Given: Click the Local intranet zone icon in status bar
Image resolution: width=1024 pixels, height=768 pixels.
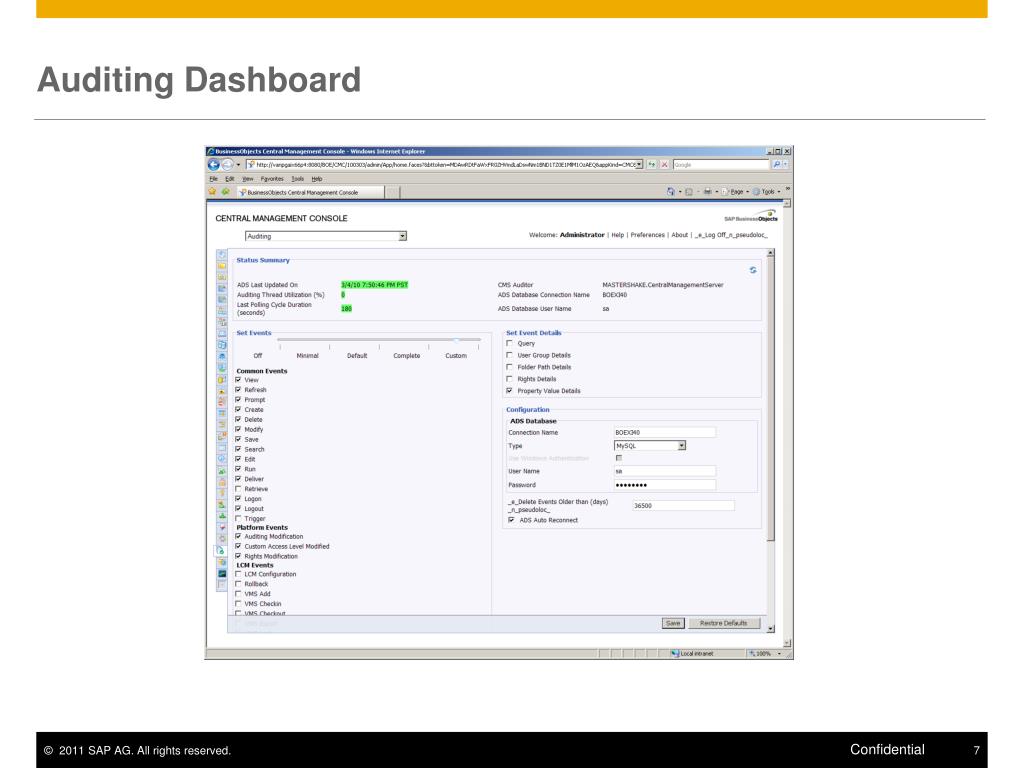Looking at the screenshot, I should [x=675, y=653].
